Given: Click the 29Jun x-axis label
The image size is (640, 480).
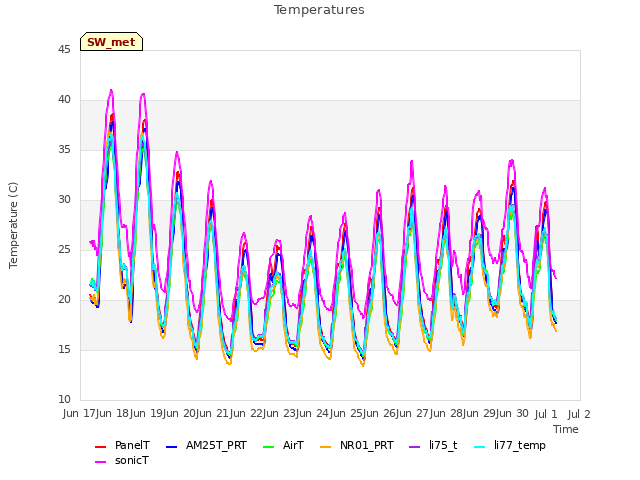Looking at the screenshot, I should click(498, 414).
